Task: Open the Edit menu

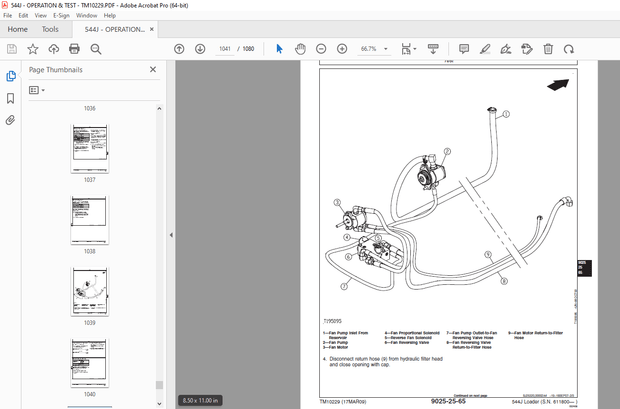Action: tap(23, 16)
